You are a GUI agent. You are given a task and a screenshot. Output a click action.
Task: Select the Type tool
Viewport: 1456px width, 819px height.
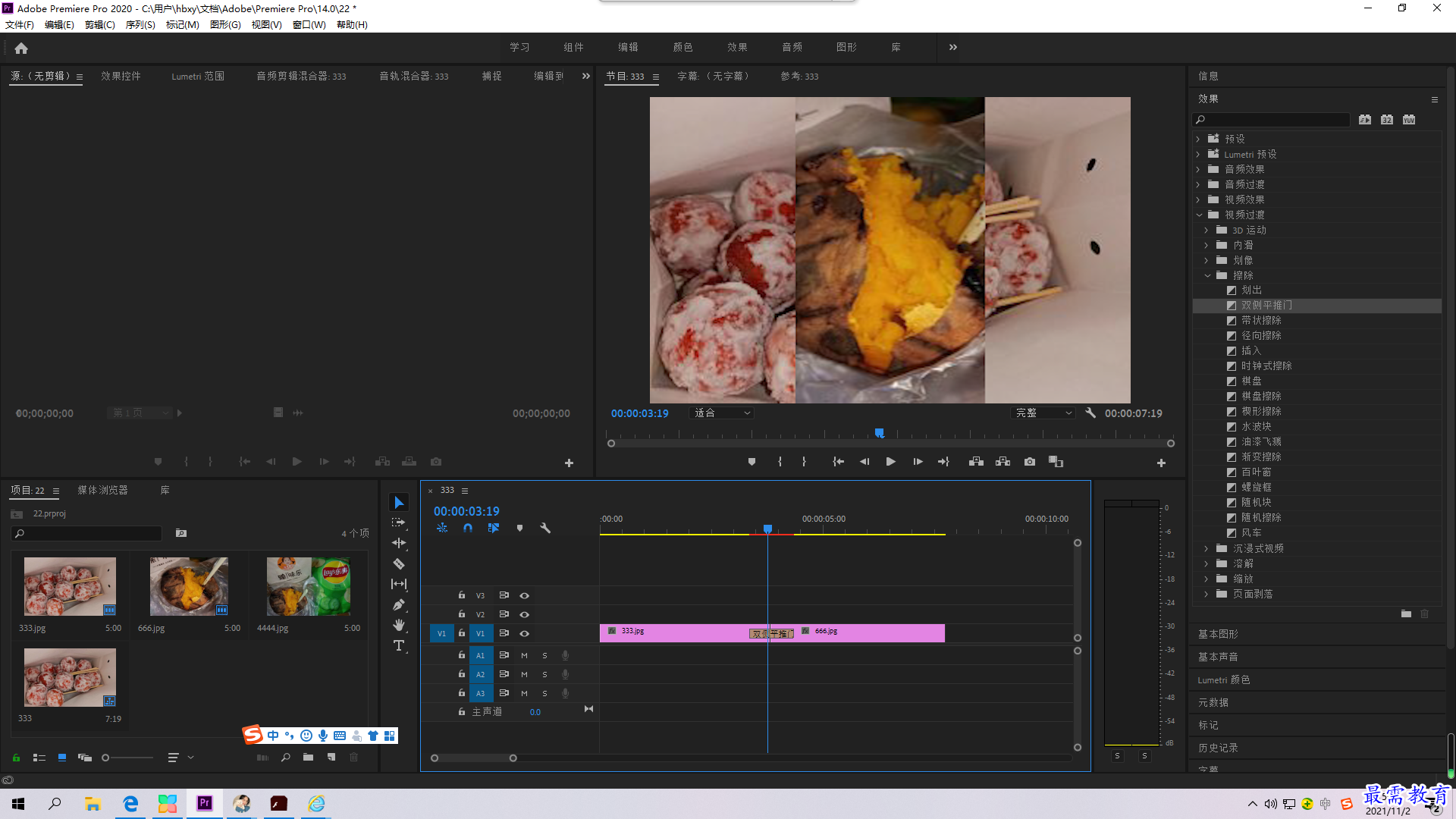click(399, 645)
